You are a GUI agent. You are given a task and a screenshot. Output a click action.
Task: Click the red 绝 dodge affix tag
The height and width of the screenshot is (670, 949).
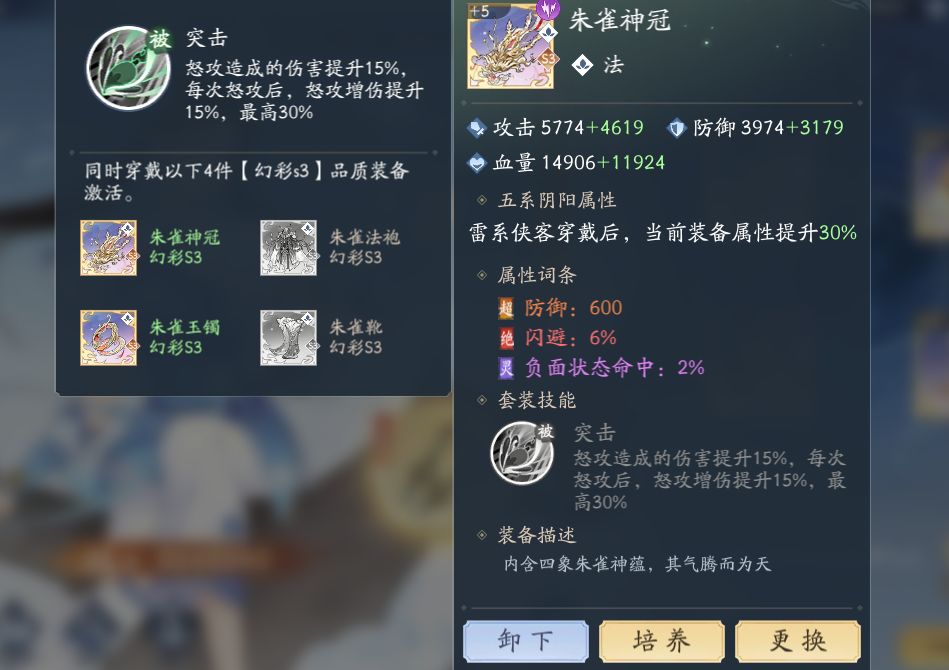tap(506, 338)
